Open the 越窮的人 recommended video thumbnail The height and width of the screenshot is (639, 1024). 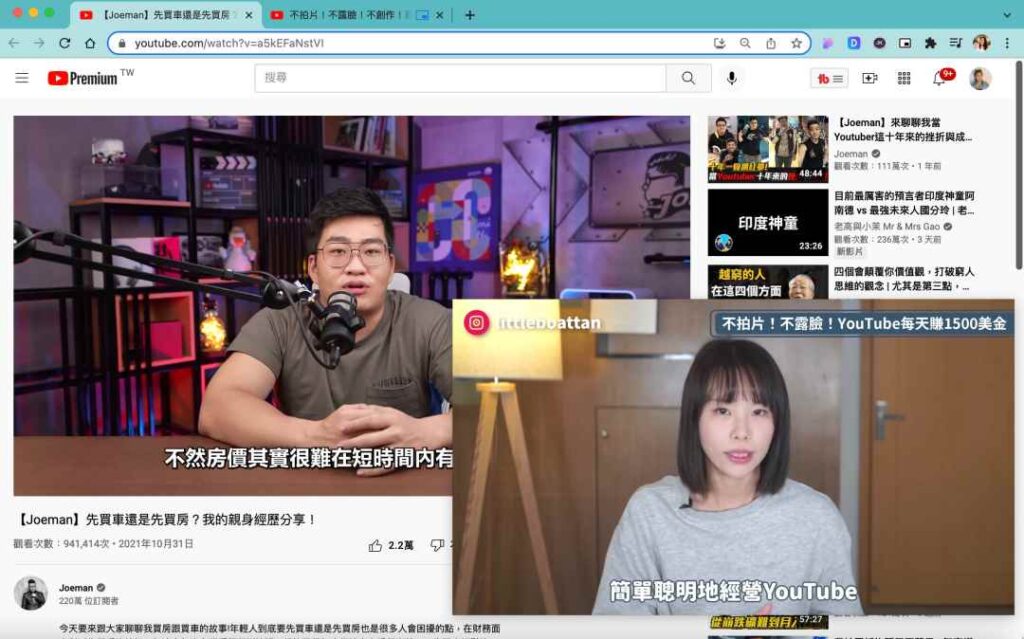coord(768,282)
